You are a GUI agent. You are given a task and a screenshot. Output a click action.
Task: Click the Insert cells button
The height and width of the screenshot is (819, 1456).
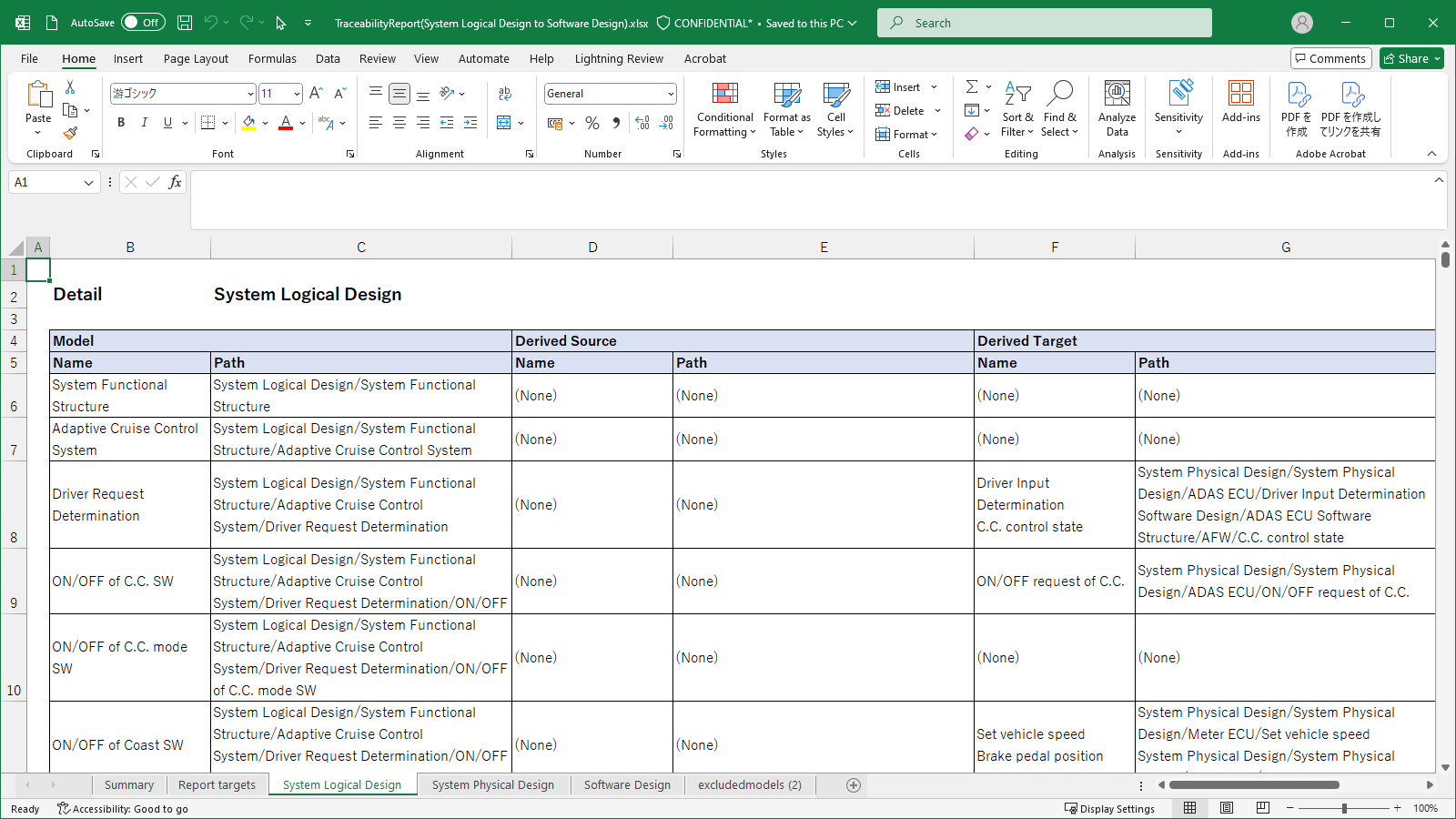coord(898,86)
